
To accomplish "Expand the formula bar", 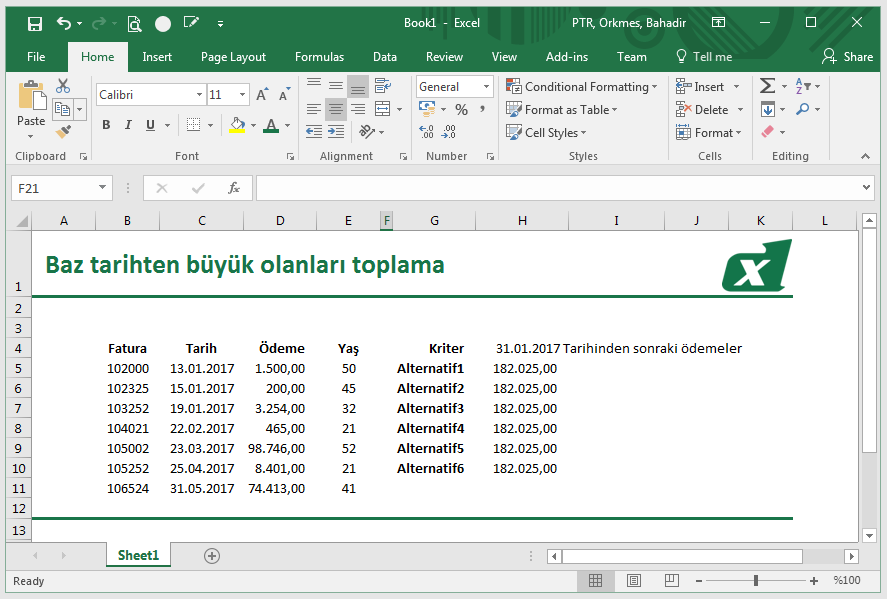I will (866, 188).
